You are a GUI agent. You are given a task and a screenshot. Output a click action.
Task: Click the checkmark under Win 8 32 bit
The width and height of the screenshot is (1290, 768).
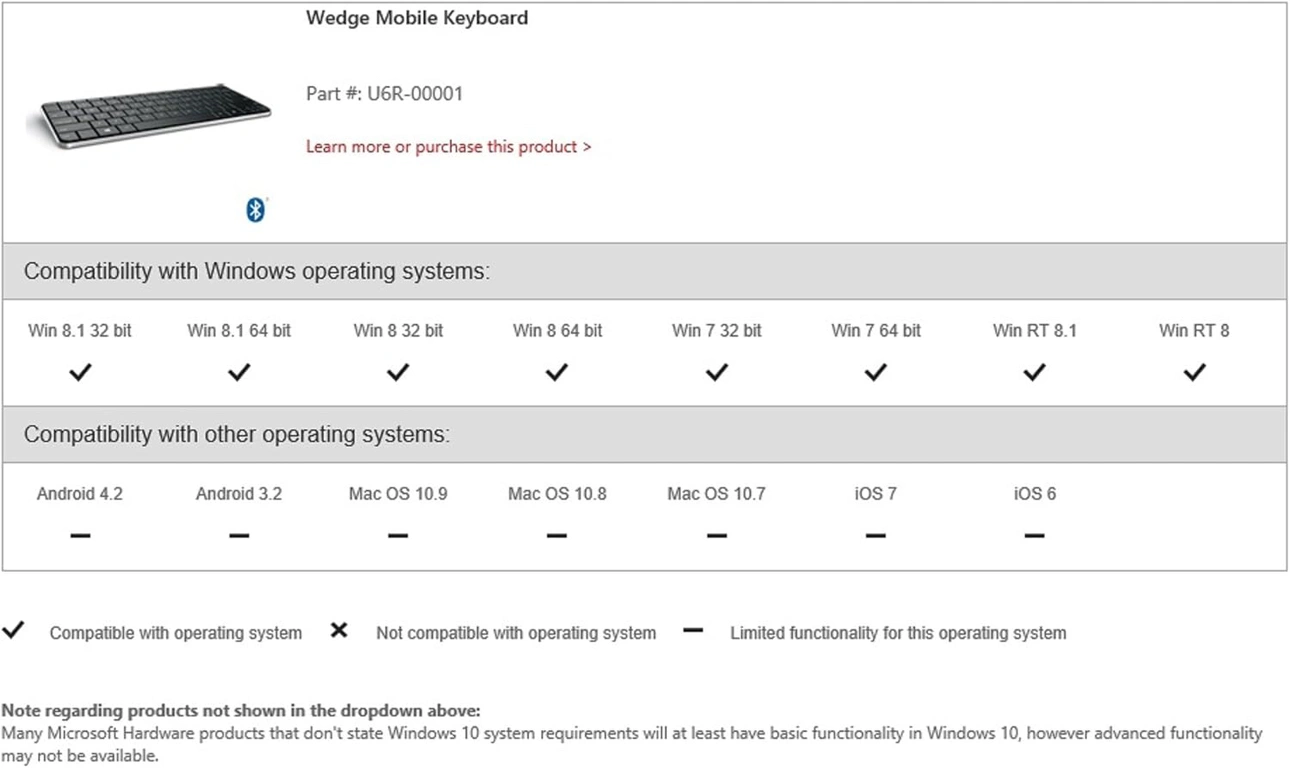click(398, 373)
